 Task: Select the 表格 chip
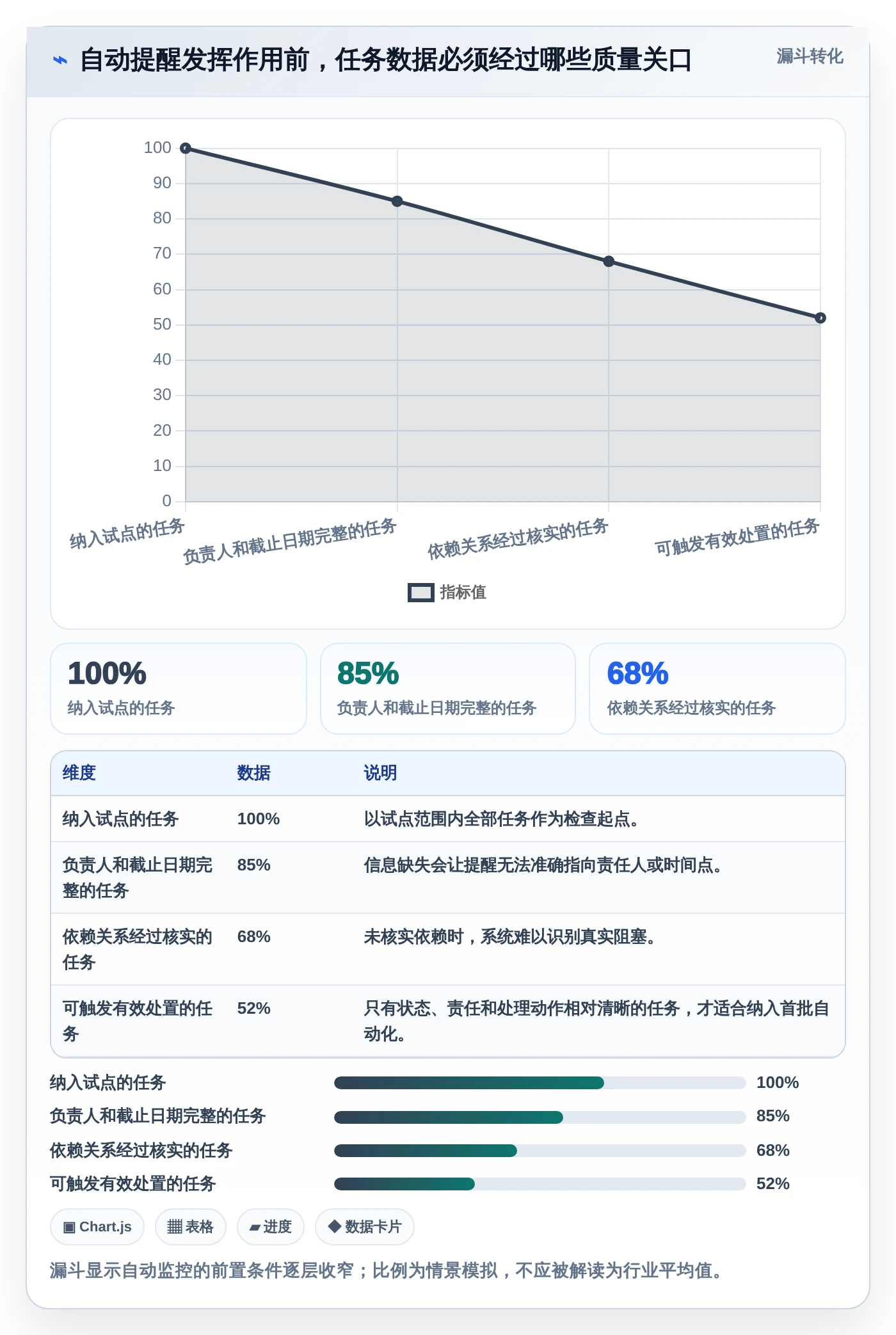pyautogui.click(x=190, y=1227)
